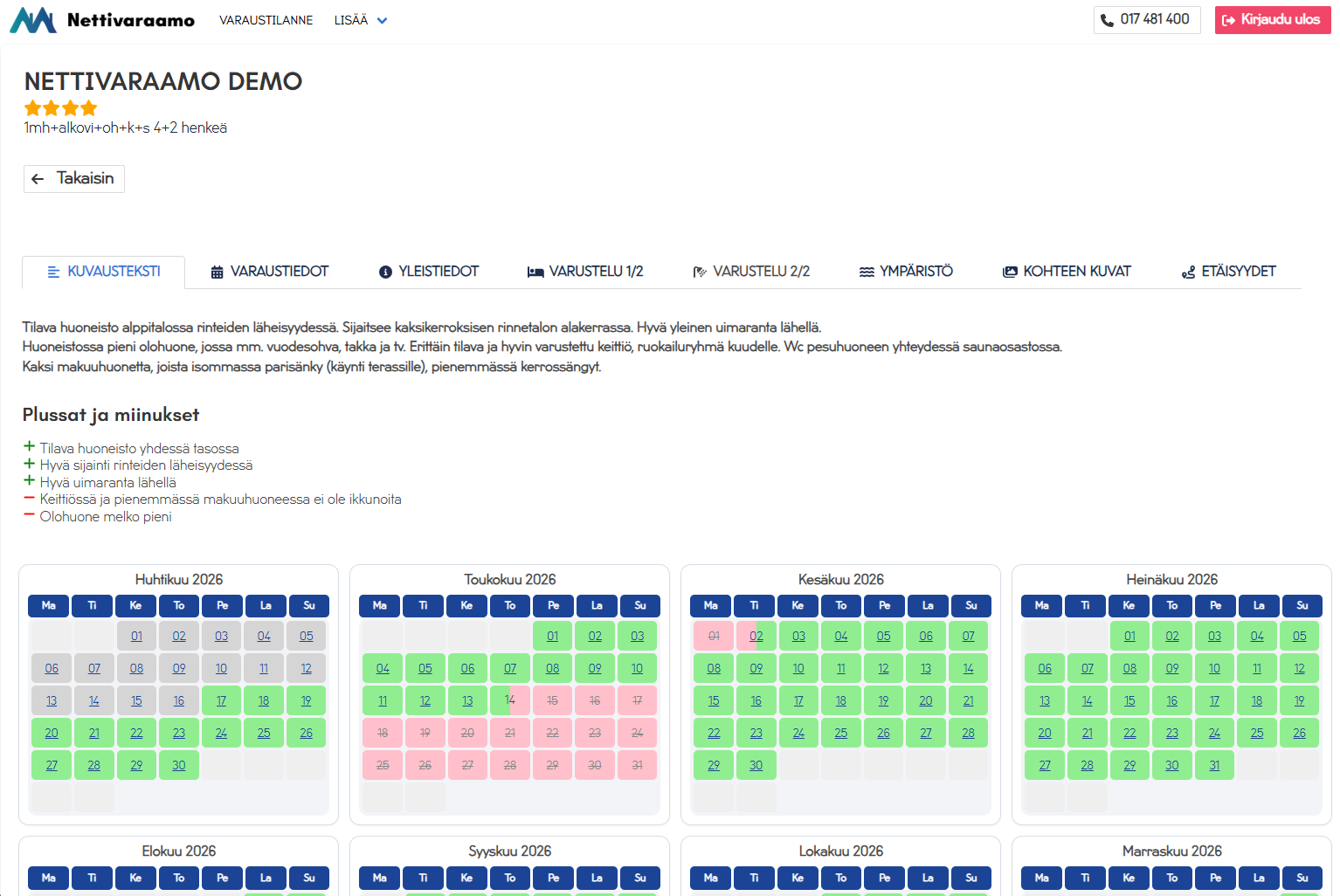Choose 31 in the Heinäkuu 2026 calendar
The width and height of the screenshot is (1340, 896).
[x=1214, y=765]
